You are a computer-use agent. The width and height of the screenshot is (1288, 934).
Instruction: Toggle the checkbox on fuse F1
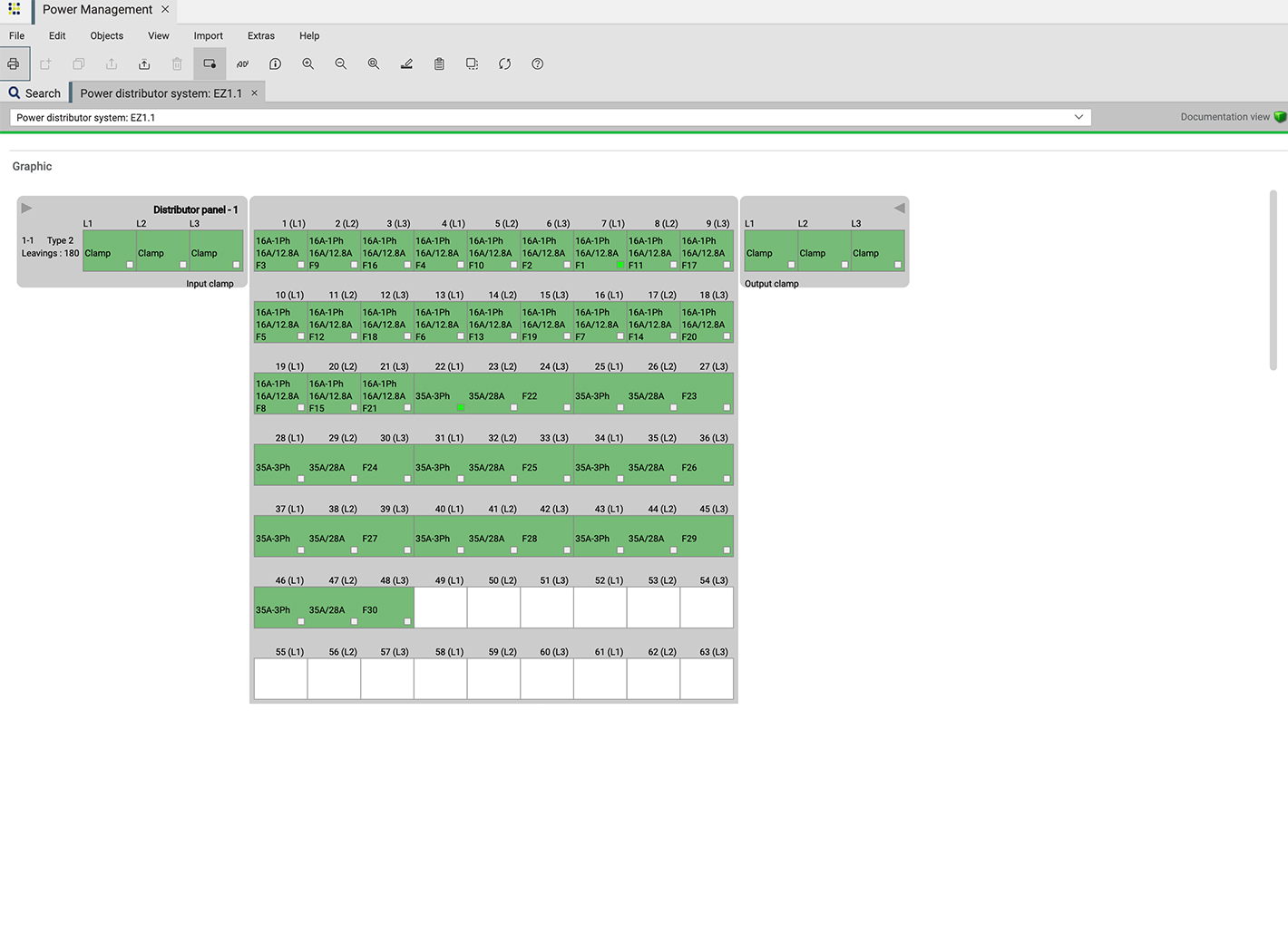pyautogui.click(x=620, y=265)
